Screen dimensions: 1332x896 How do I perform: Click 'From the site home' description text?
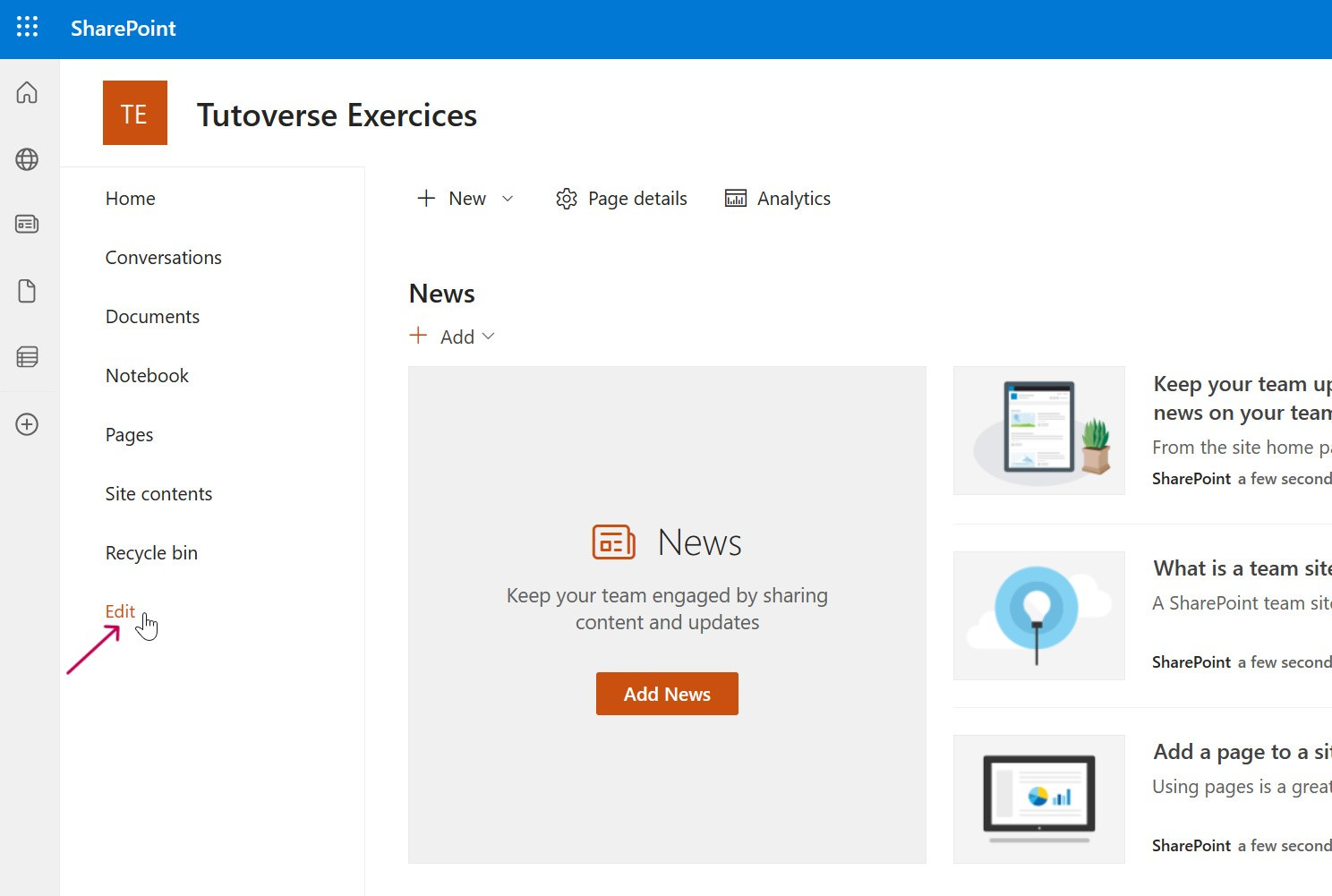click(x=1242, y=448)
